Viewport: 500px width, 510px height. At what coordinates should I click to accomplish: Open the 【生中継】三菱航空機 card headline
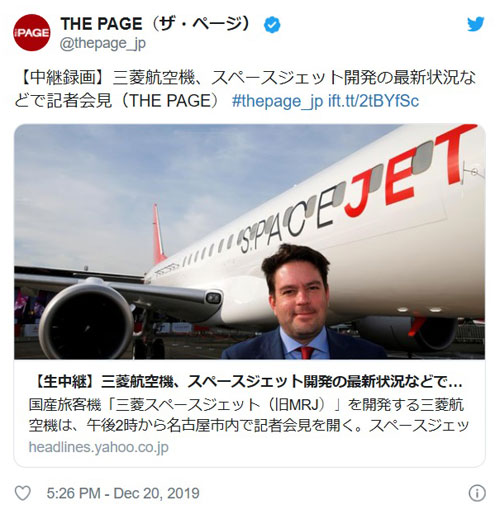(x=246, y=382)
